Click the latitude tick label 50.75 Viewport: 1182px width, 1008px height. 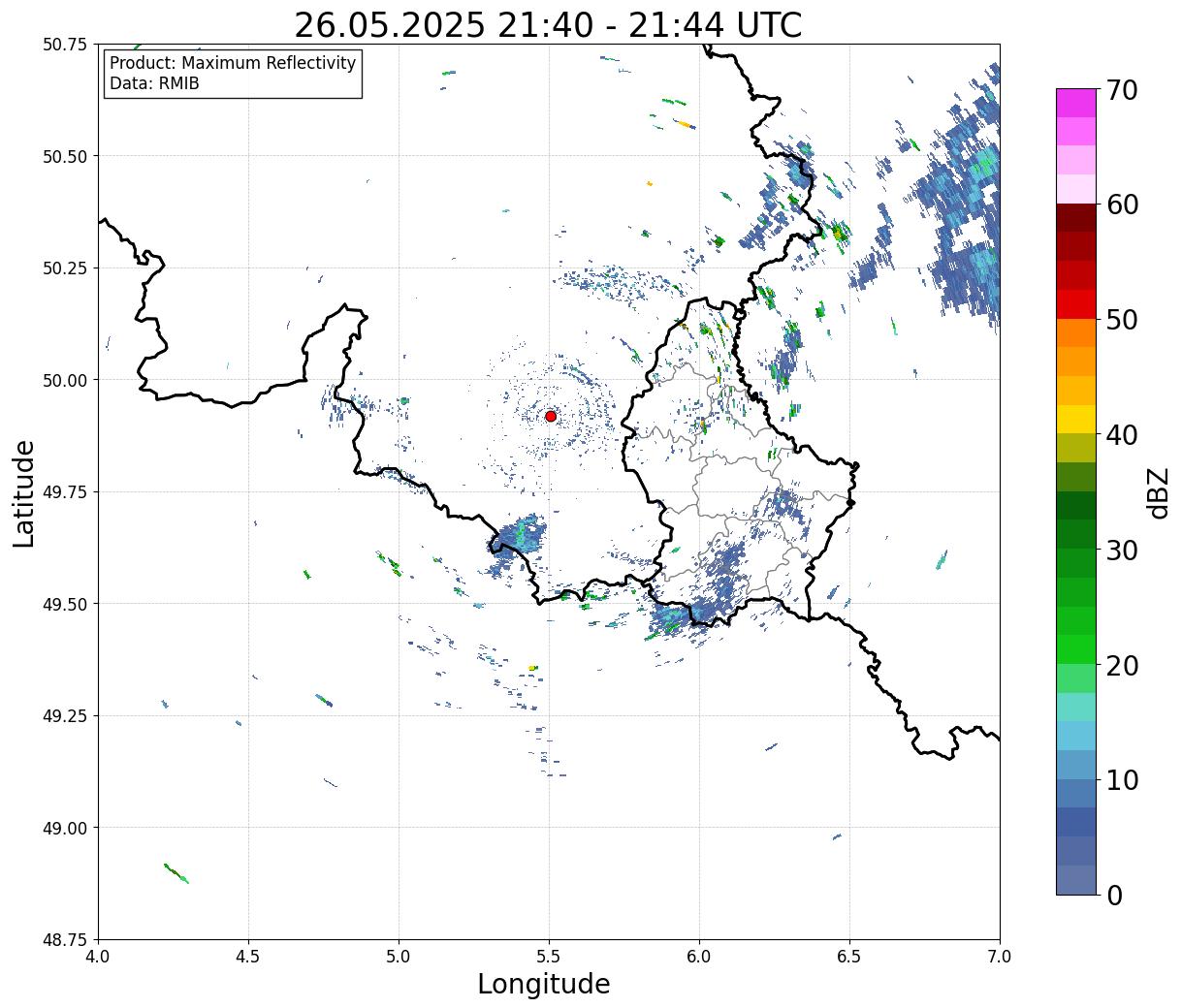coord(65,45)
